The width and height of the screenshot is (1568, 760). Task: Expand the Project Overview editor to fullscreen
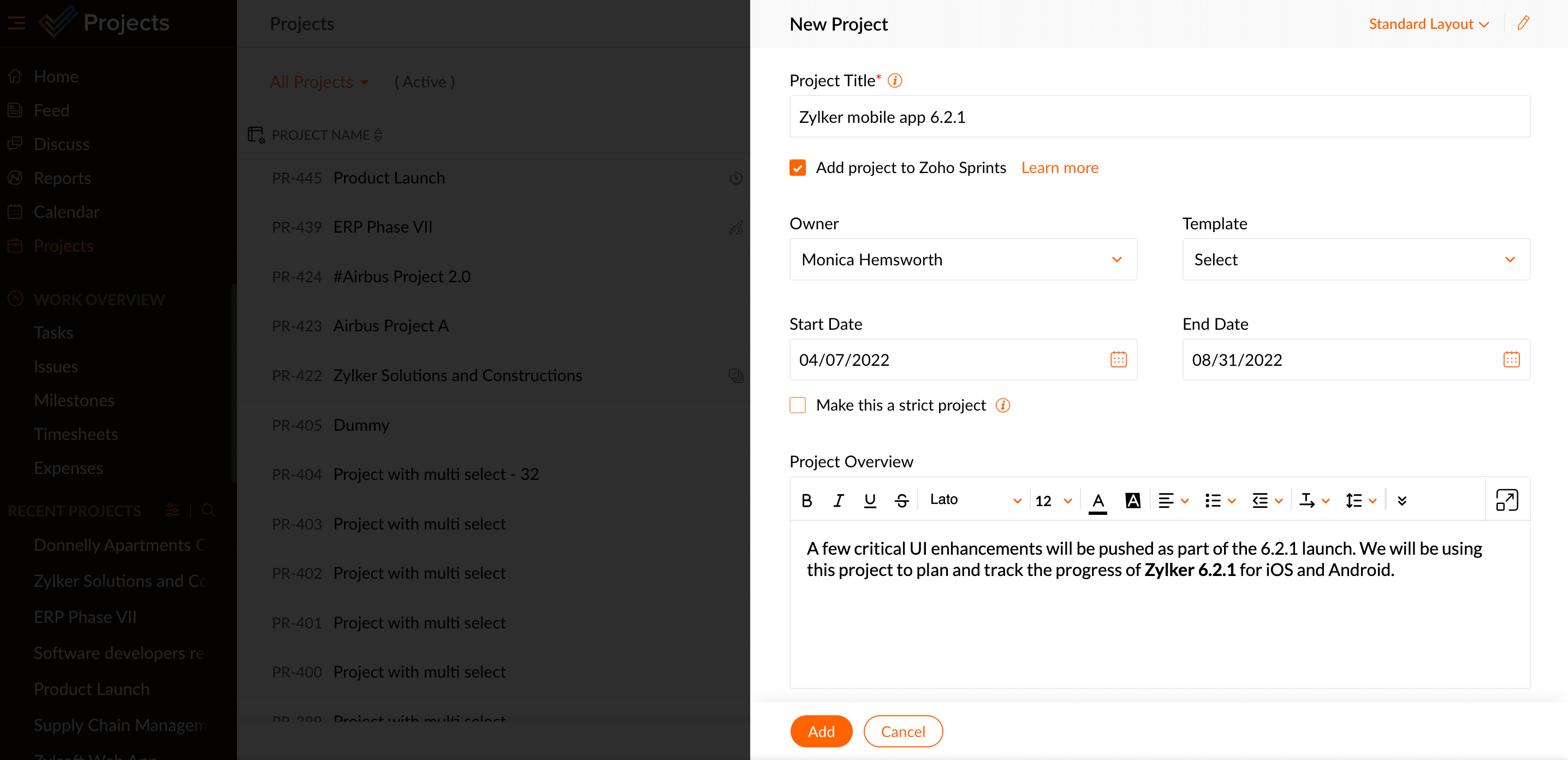click(1506, 500)
